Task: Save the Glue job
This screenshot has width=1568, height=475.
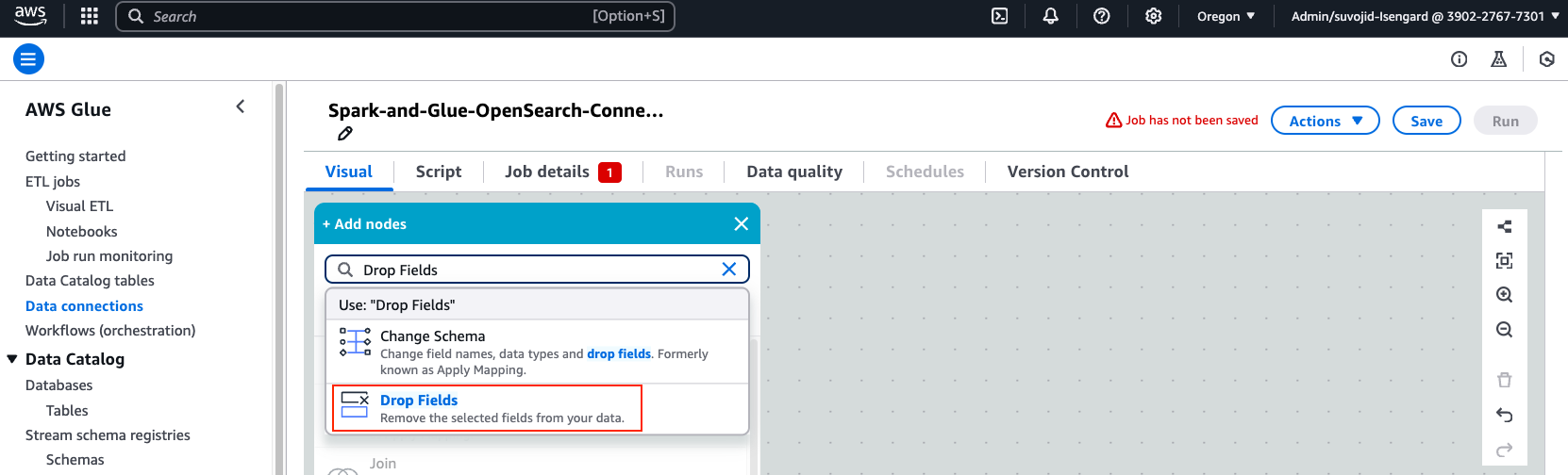Action: tap(1426, 121)
